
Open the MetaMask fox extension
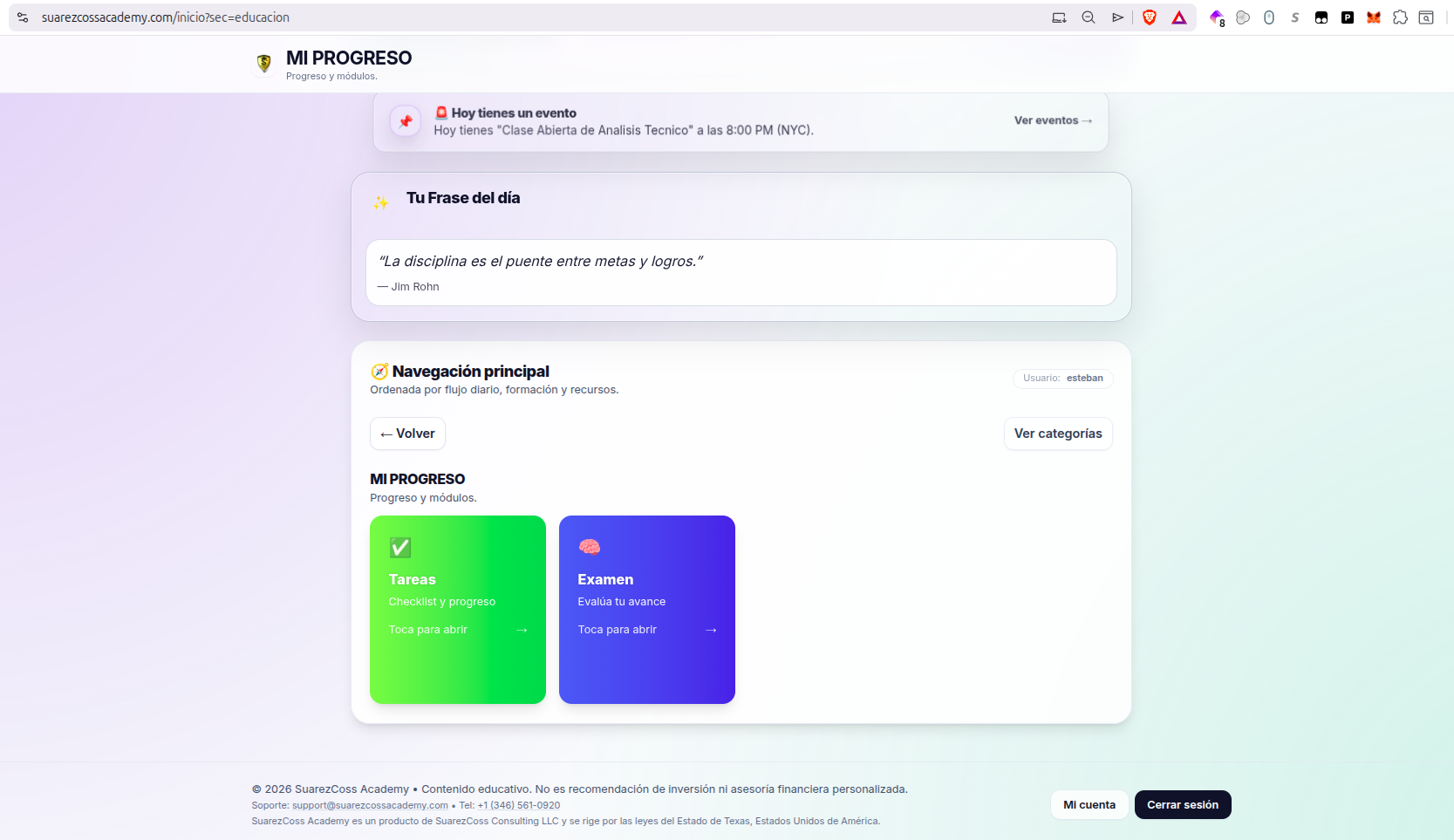click(1374, 17)
